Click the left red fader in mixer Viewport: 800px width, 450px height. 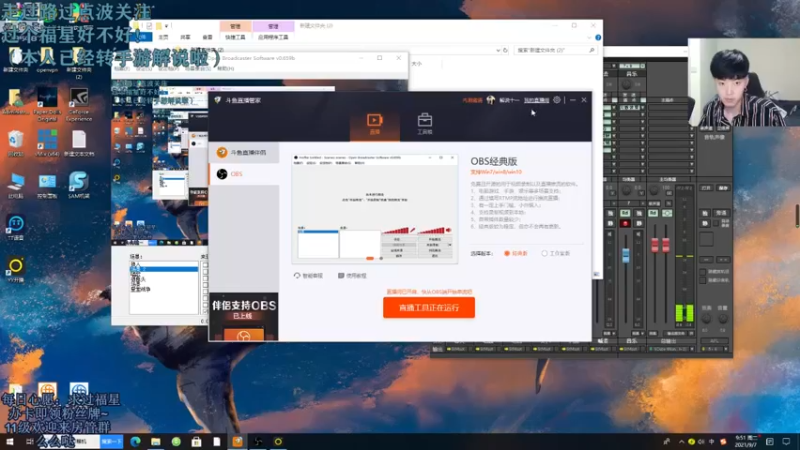pos(655,245)
